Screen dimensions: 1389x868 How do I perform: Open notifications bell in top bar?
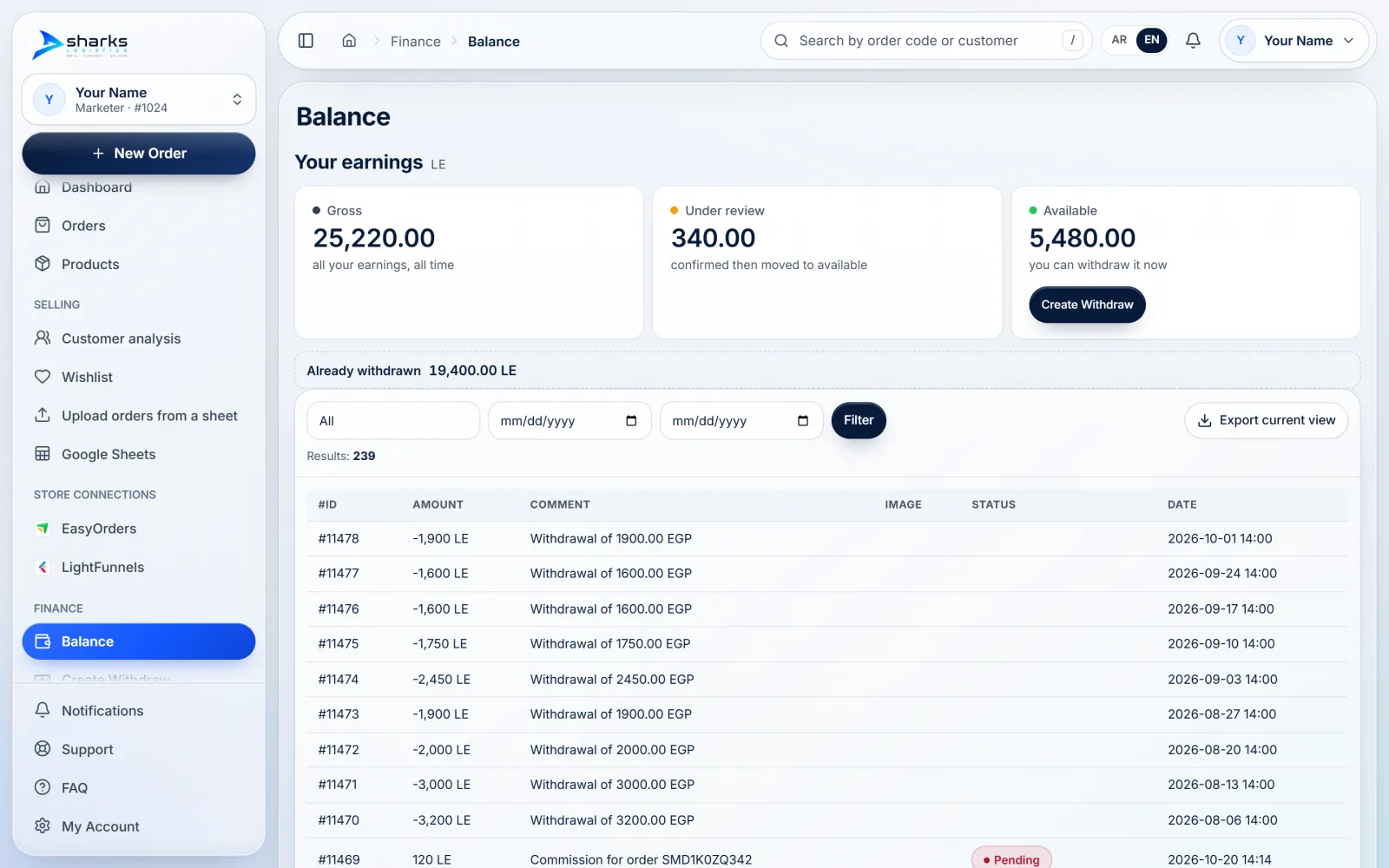(x=1193, y=41)
